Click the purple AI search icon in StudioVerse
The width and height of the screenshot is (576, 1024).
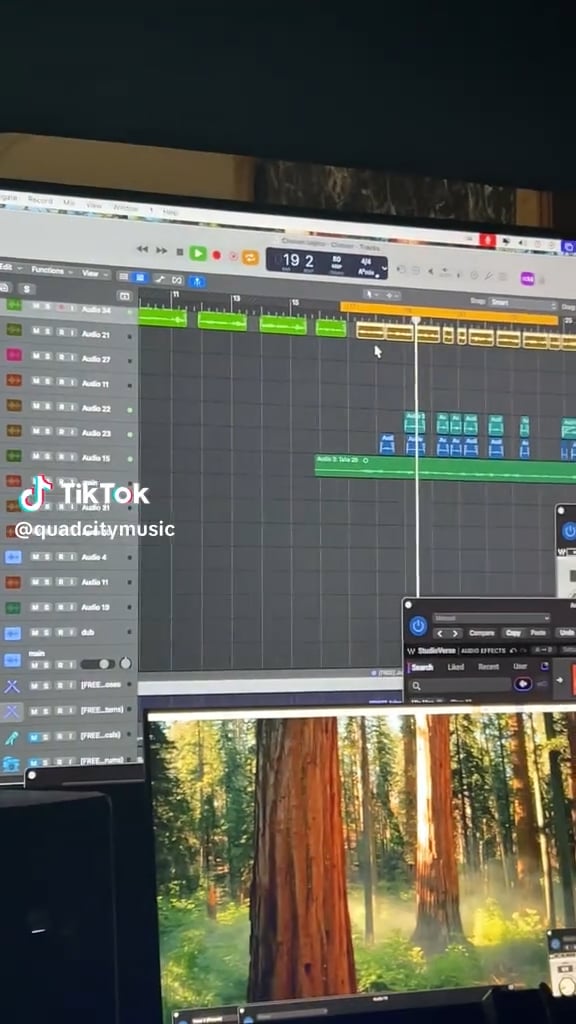[x=522, y=684]
